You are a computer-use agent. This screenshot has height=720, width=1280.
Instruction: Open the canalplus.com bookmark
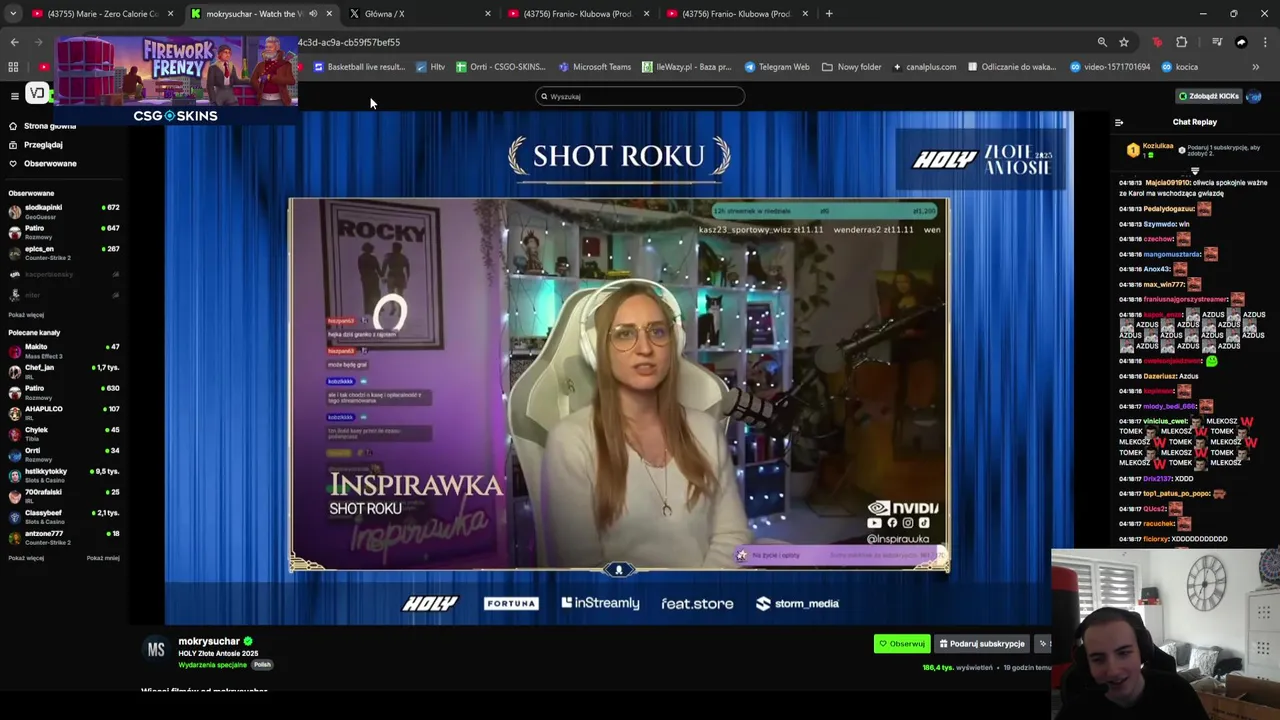tap(924, 67)
